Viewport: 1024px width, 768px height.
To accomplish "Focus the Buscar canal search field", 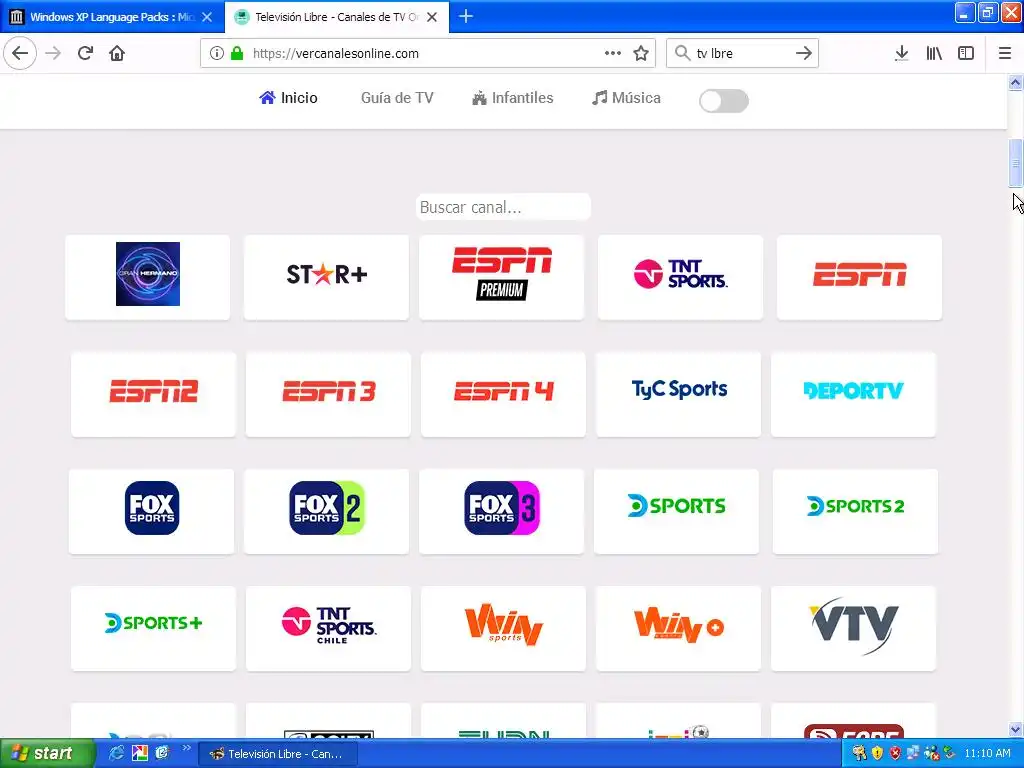I will click(x=503, y=207).
